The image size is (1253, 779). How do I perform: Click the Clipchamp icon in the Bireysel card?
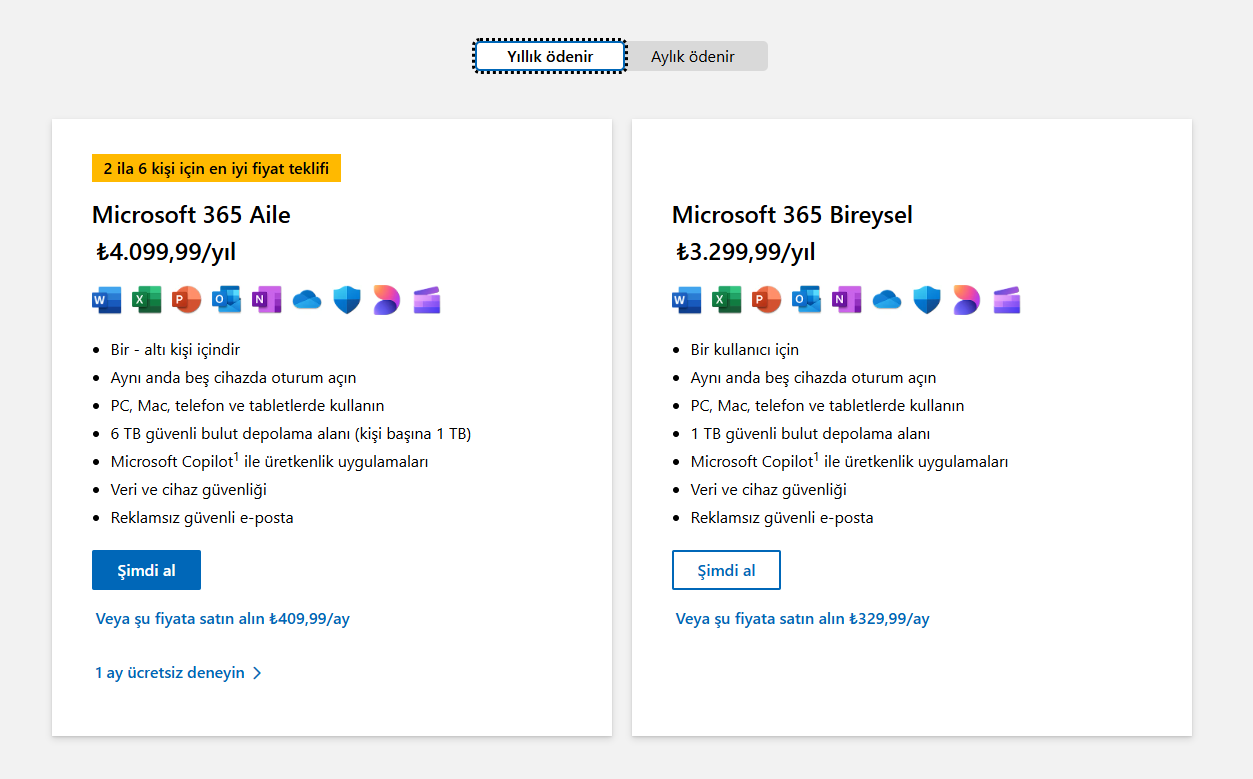(1007, 299)
